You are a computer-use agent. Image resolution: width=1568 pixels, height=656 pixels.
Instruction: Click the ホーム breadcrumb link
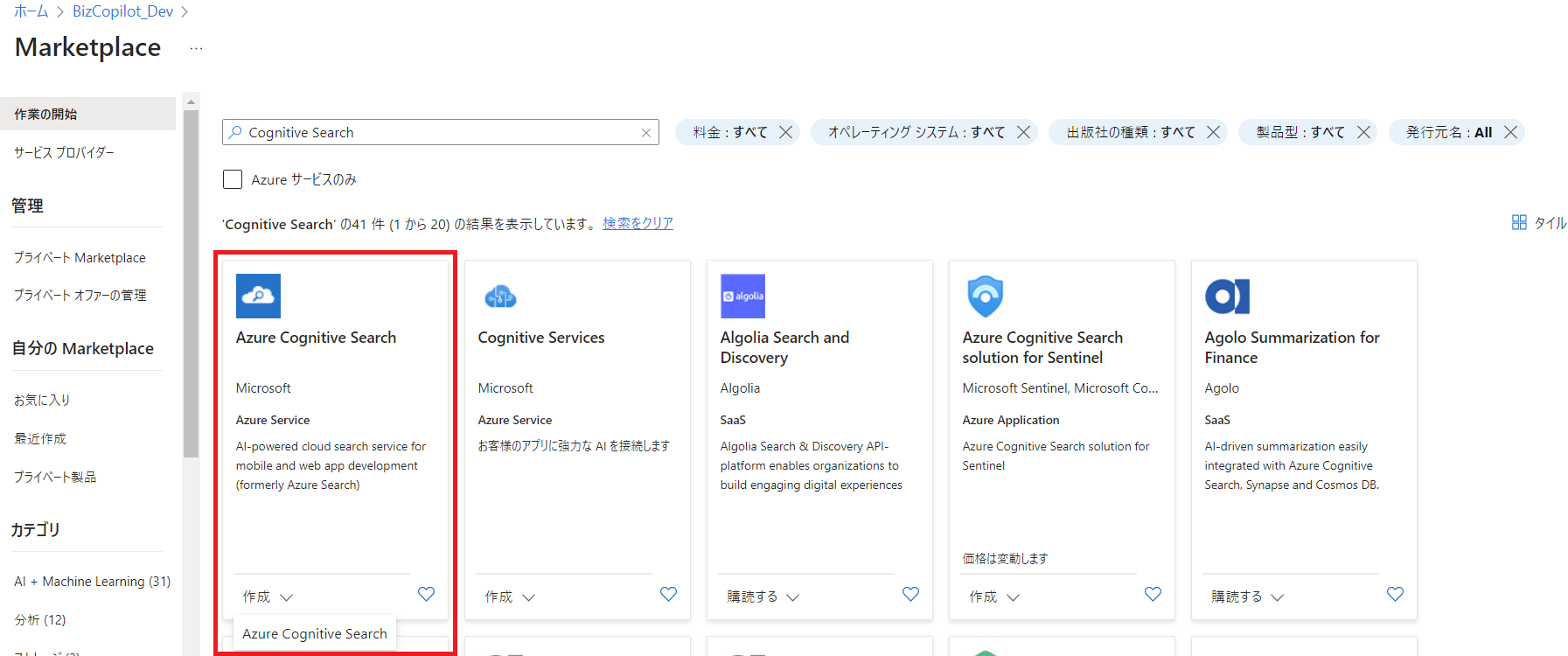31,11
